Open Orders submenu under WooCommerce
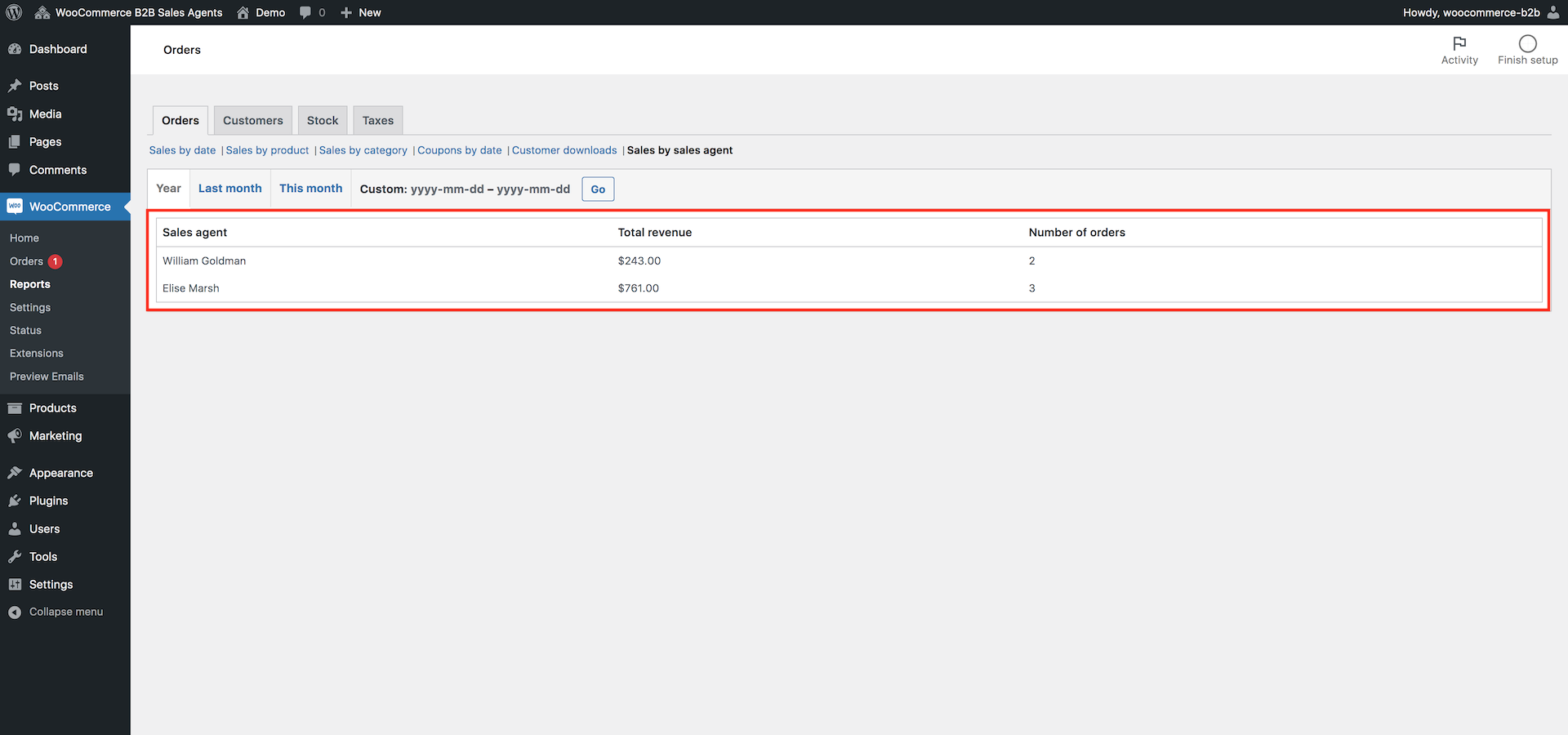1568x735 pixels. click(x=27, y=261)
